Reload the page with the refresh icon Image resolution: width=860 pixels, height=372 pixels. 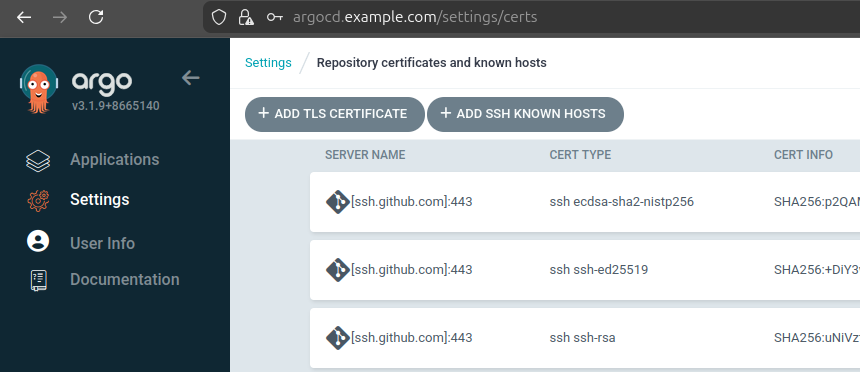click(x=96, y=18)
